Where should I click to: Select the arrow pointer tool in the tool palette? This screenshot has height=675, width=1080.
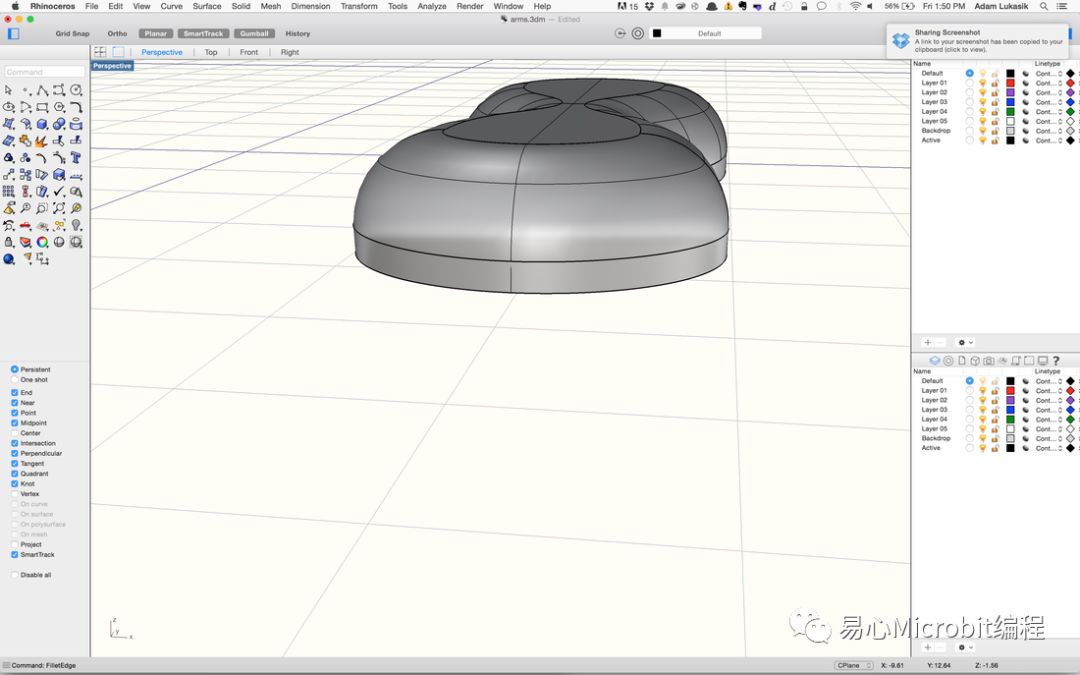[9, 90]
